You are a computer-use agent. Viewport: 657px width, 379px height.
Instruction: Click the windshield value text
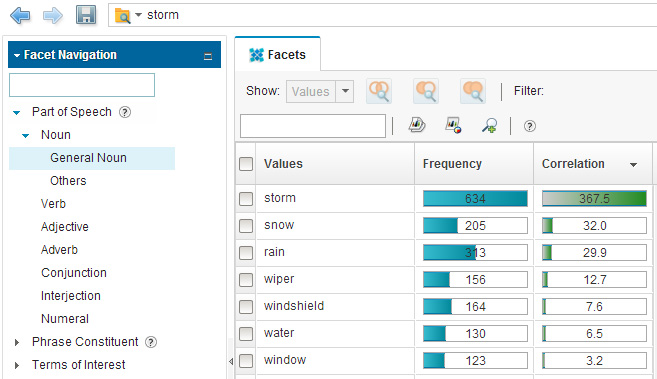[294, 306]
